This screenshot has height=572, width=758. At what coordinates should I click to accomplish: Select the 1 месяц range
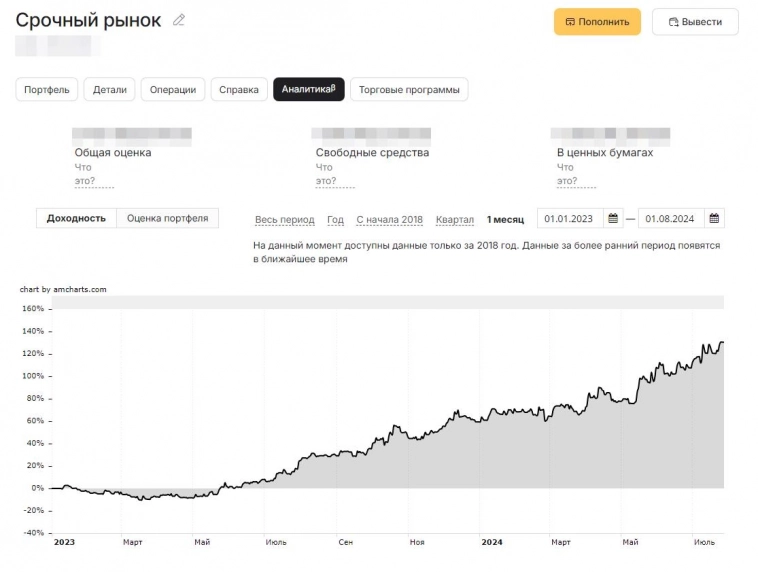point(505,220)
